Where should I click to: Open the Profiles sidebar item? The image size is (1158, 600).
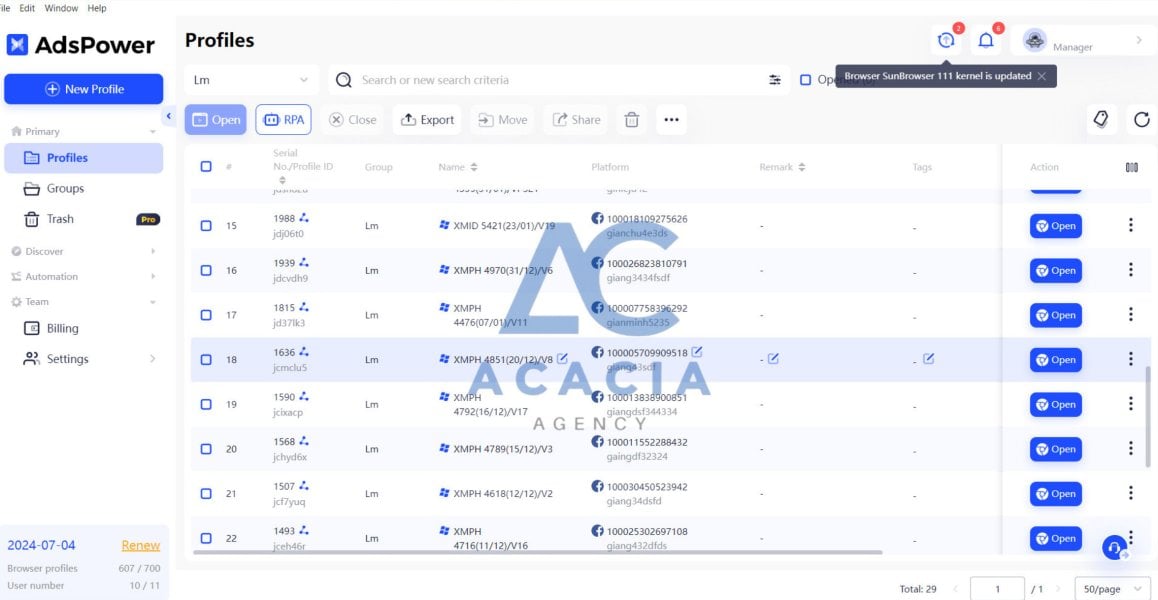(x=83, y=157)
